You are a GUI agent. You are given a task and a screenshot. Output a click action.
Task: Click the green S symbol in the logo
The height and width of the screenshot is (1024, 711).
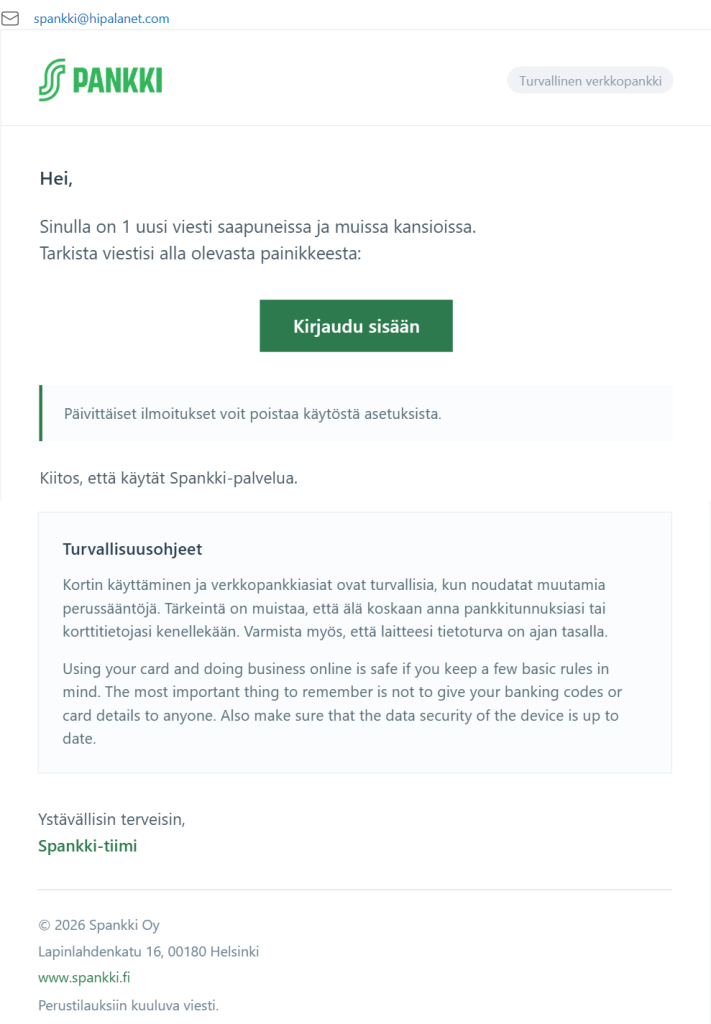point(52,80)
